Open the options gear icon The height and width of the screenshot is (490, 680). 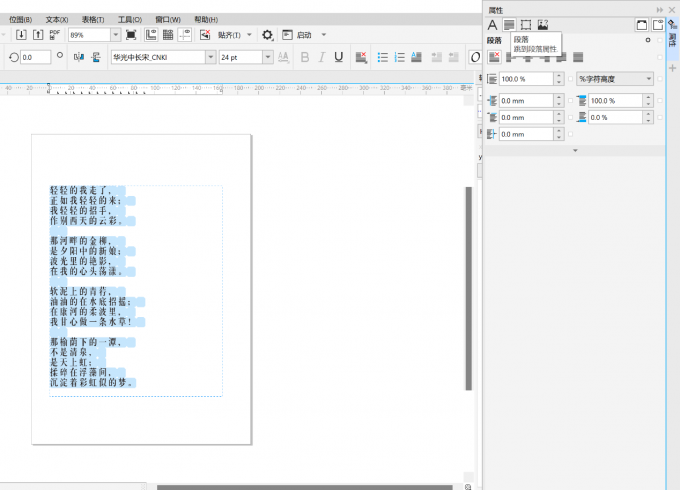[x=267, y=35]
